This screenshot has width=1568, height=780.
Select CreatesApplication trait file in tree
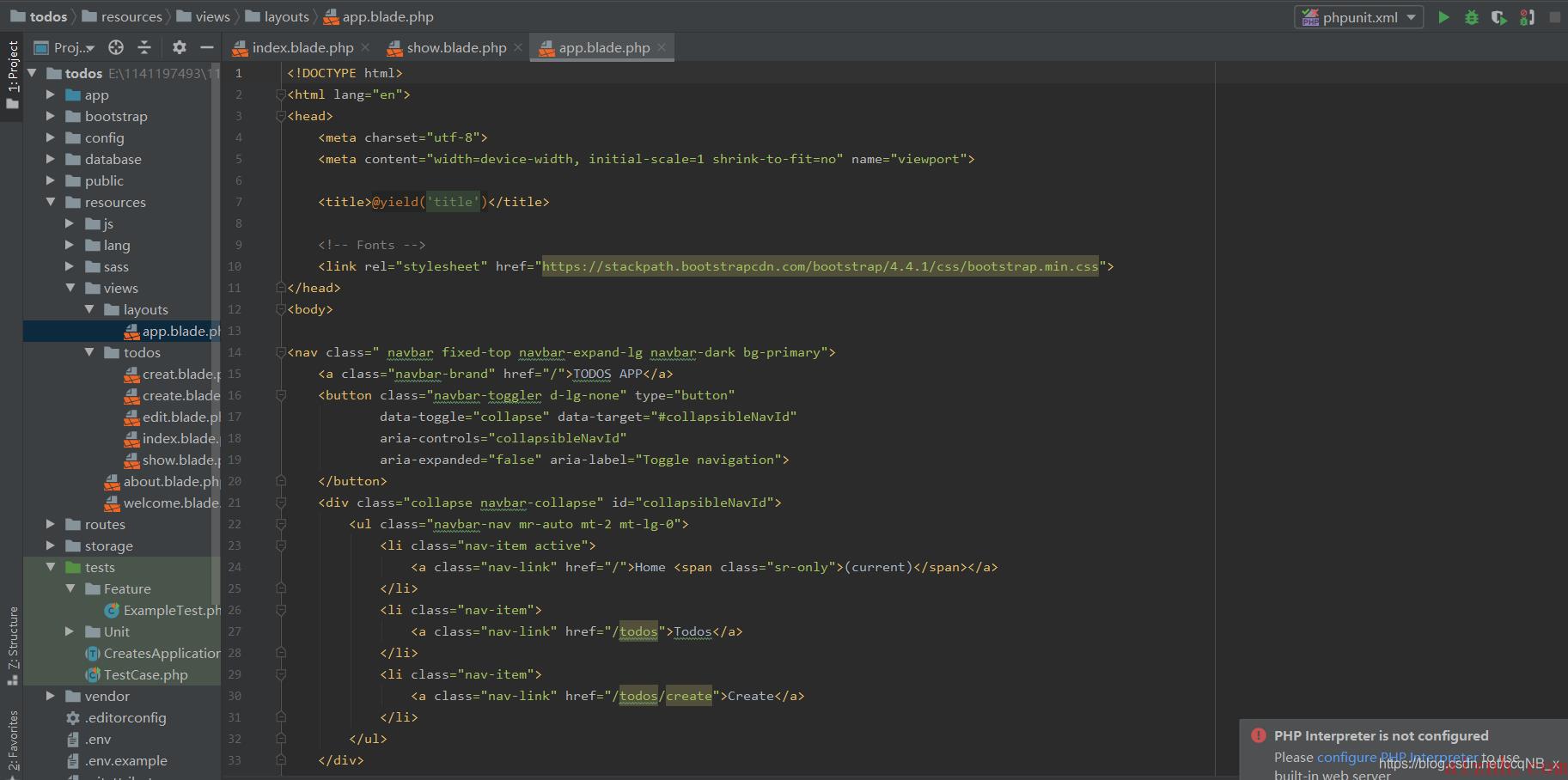coord(151,653)
